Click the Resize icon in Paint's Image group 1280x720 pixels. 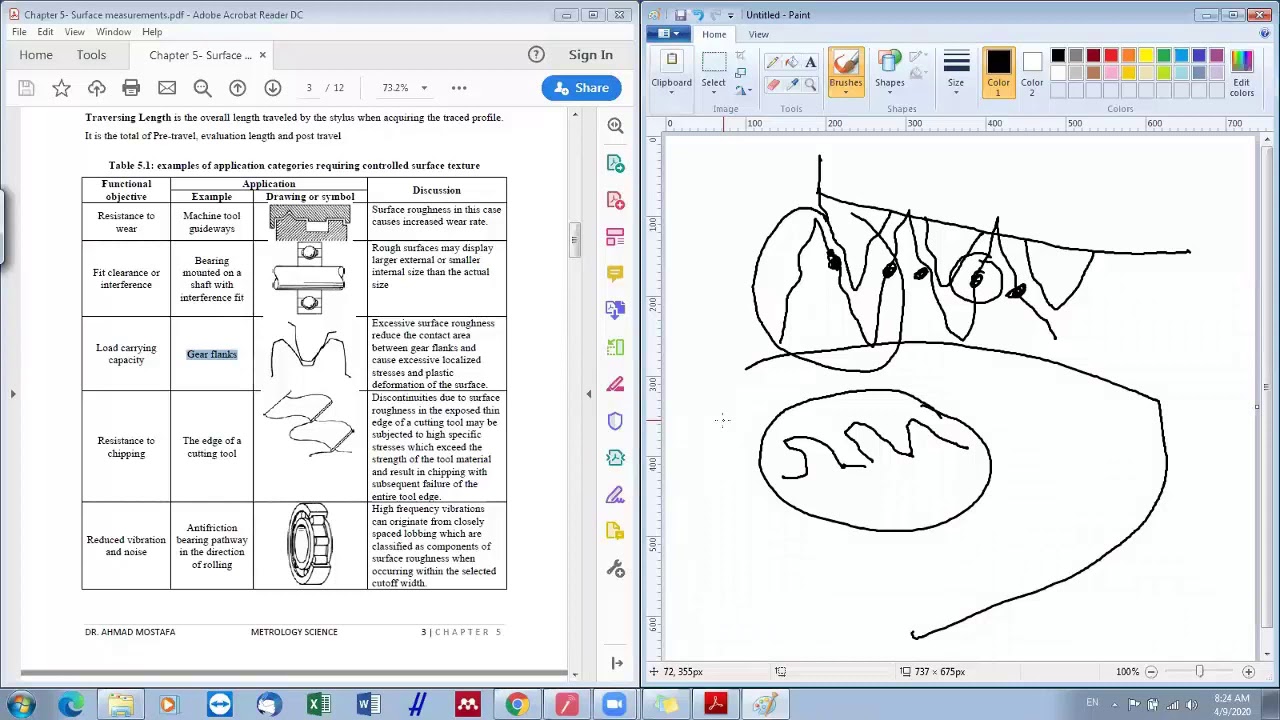click(740, 73)
